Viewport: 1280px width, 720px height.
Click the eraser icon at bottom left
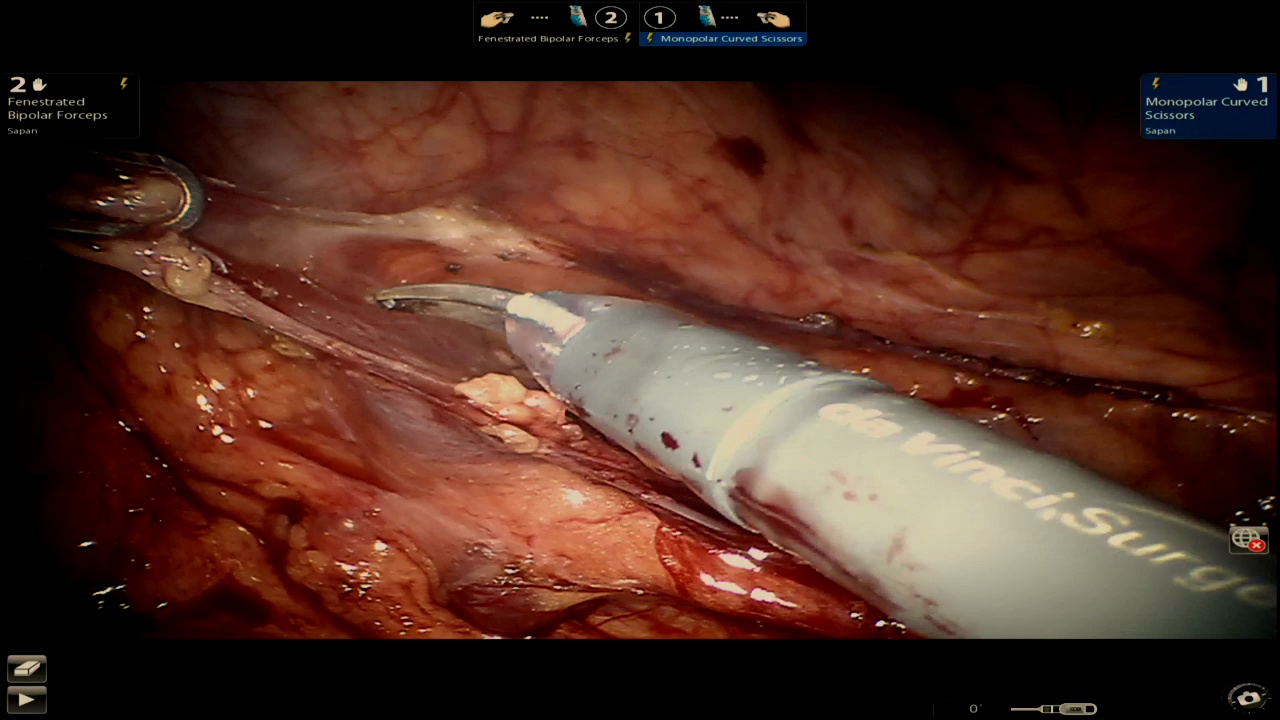[27, 668]
